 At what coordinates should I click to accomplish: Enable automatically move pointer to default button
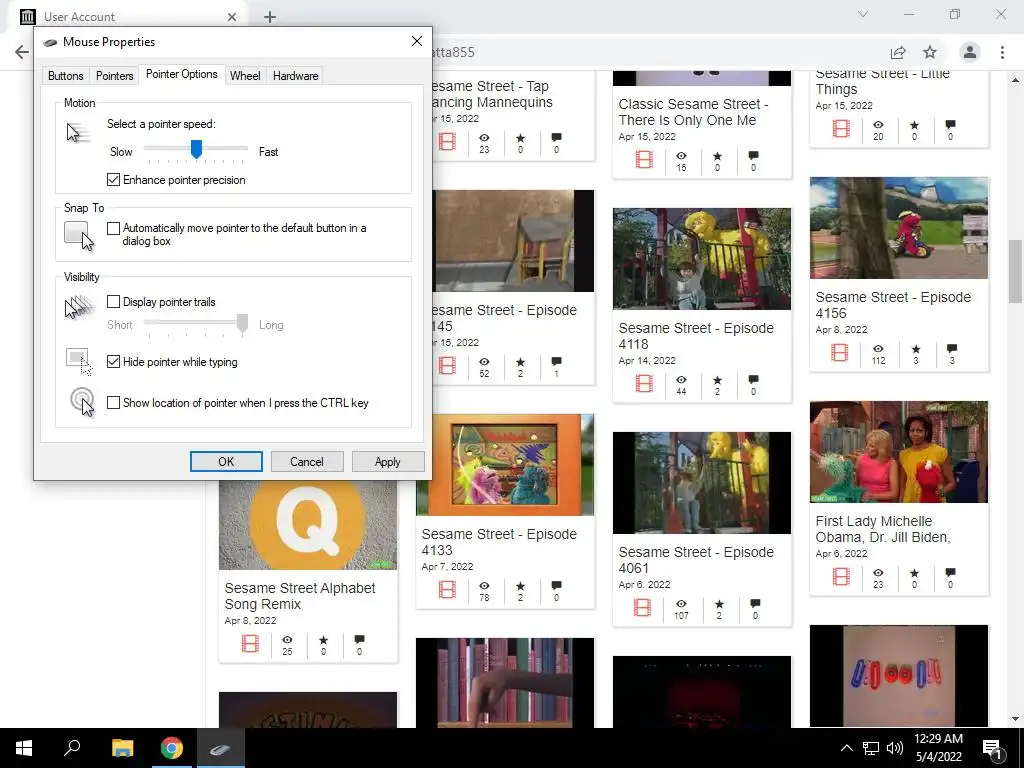[114, 228]
